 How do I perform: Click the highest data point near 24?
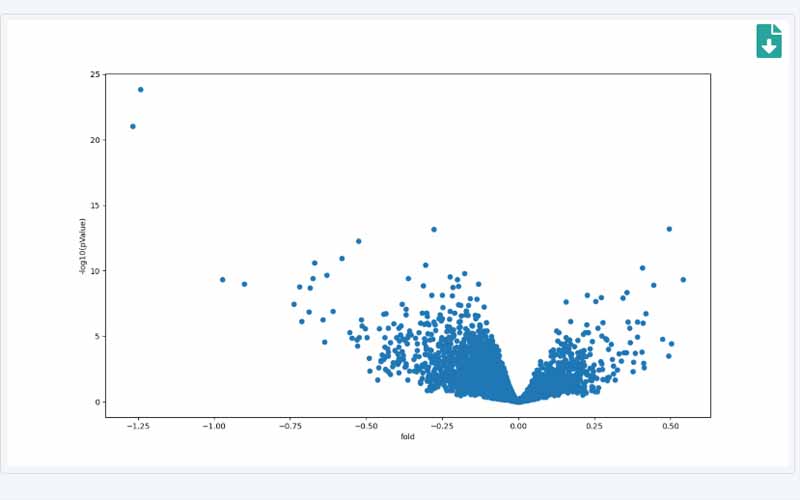point(140,89)
